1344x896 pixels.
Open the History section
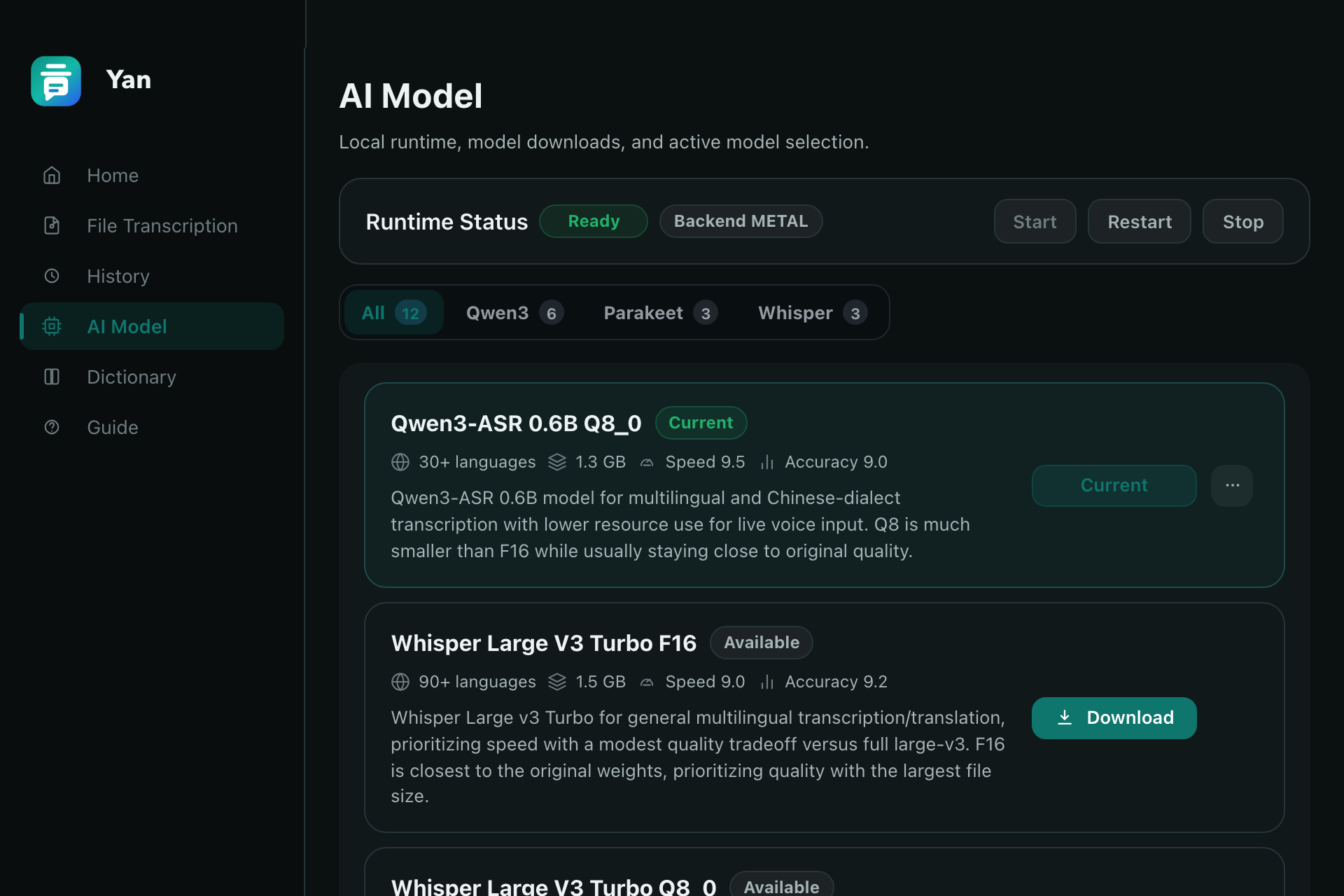(x=153, y=276)
